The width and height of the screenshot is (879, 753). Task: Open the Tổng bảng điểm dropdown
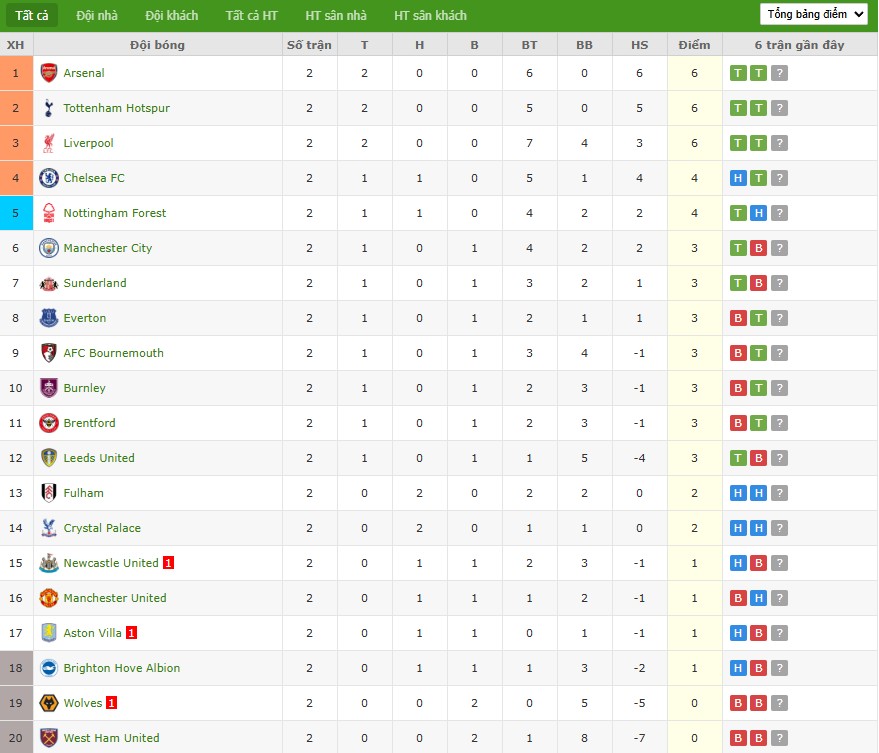click(x=813, y=14)
